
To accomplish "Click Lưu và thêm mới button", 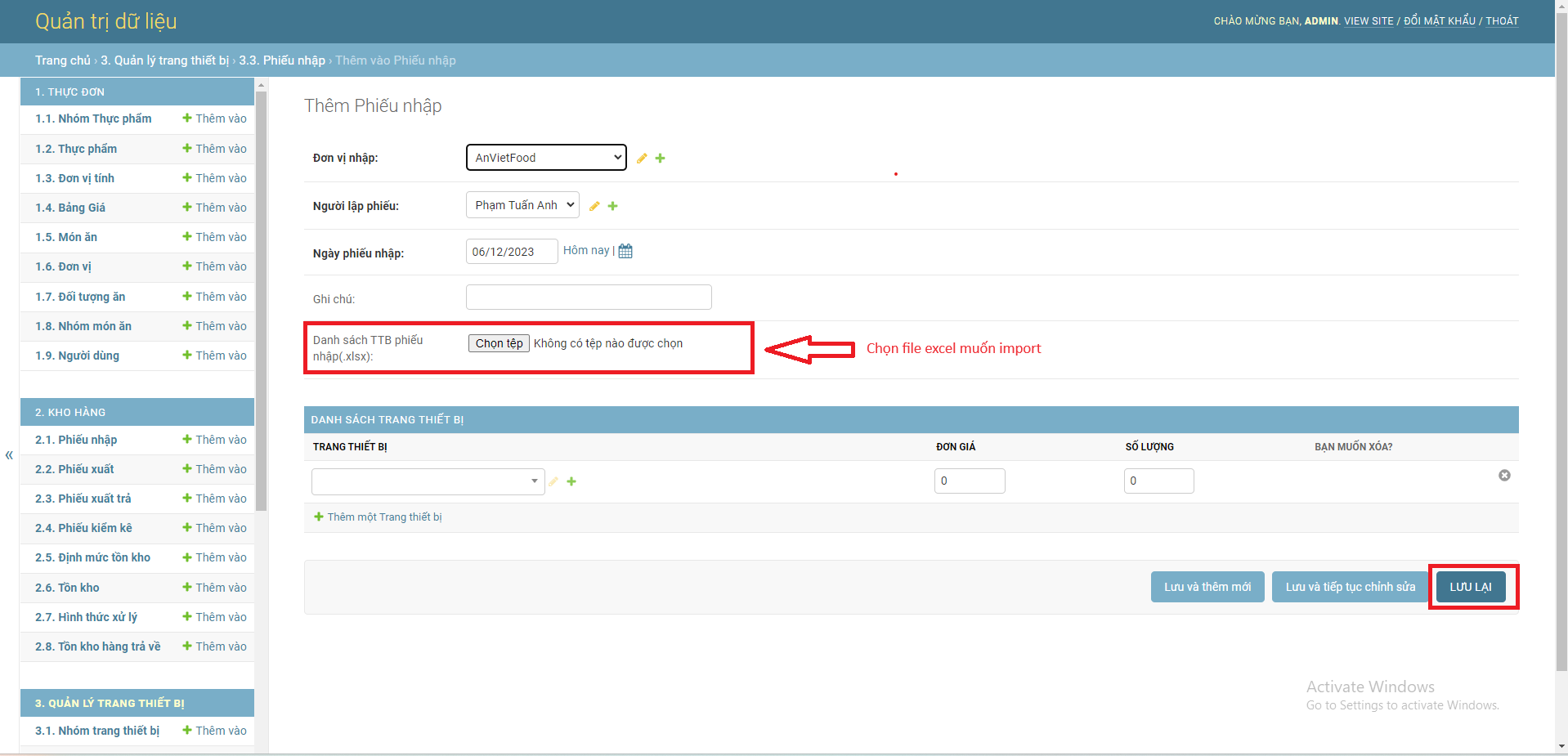I will tap(1207, 587).
